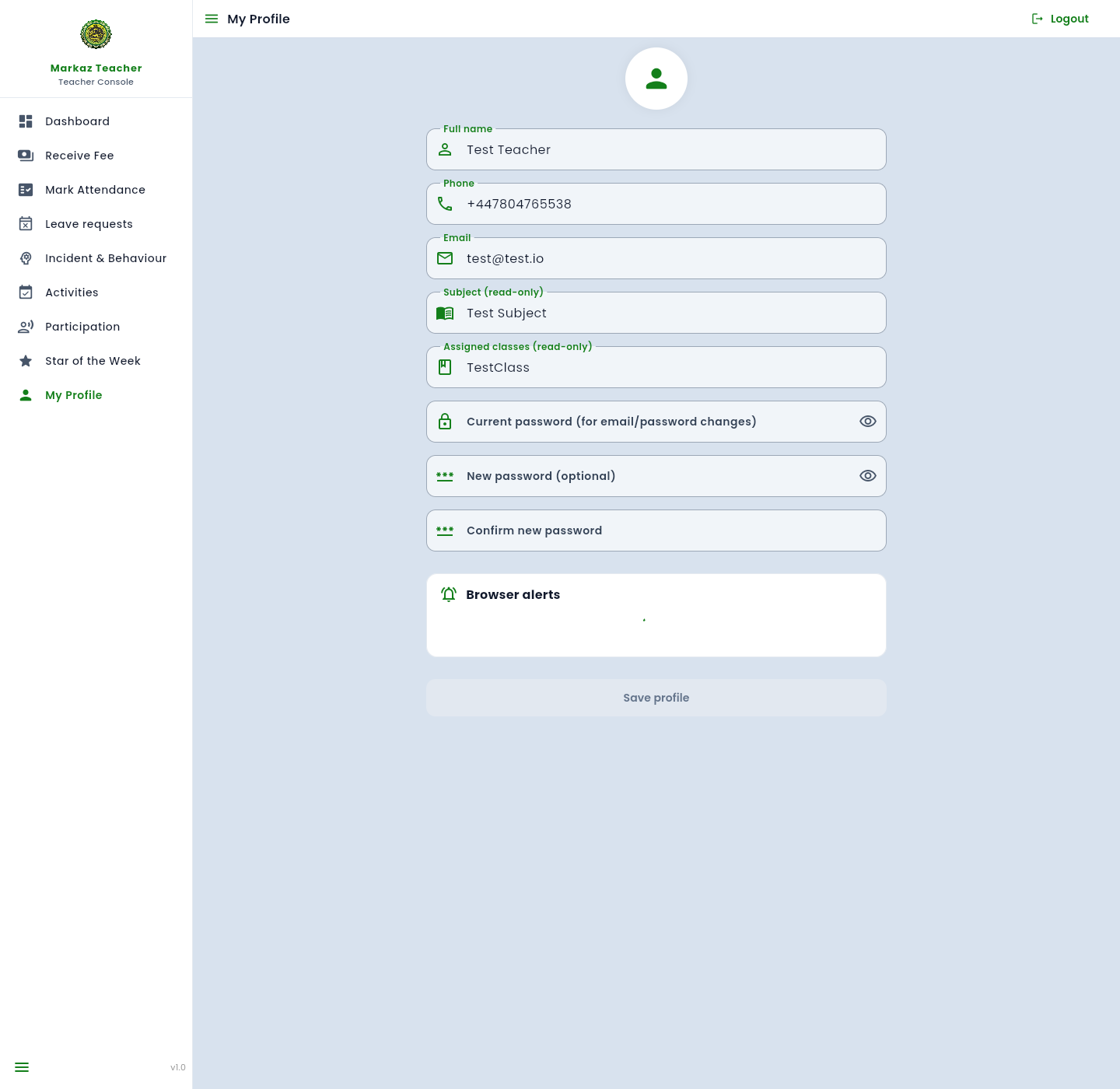The height and width of the screenshot is (1089, 1120).
Task: Edit the Phone number field
Action: pyautogui.click(x=656, y=204)
